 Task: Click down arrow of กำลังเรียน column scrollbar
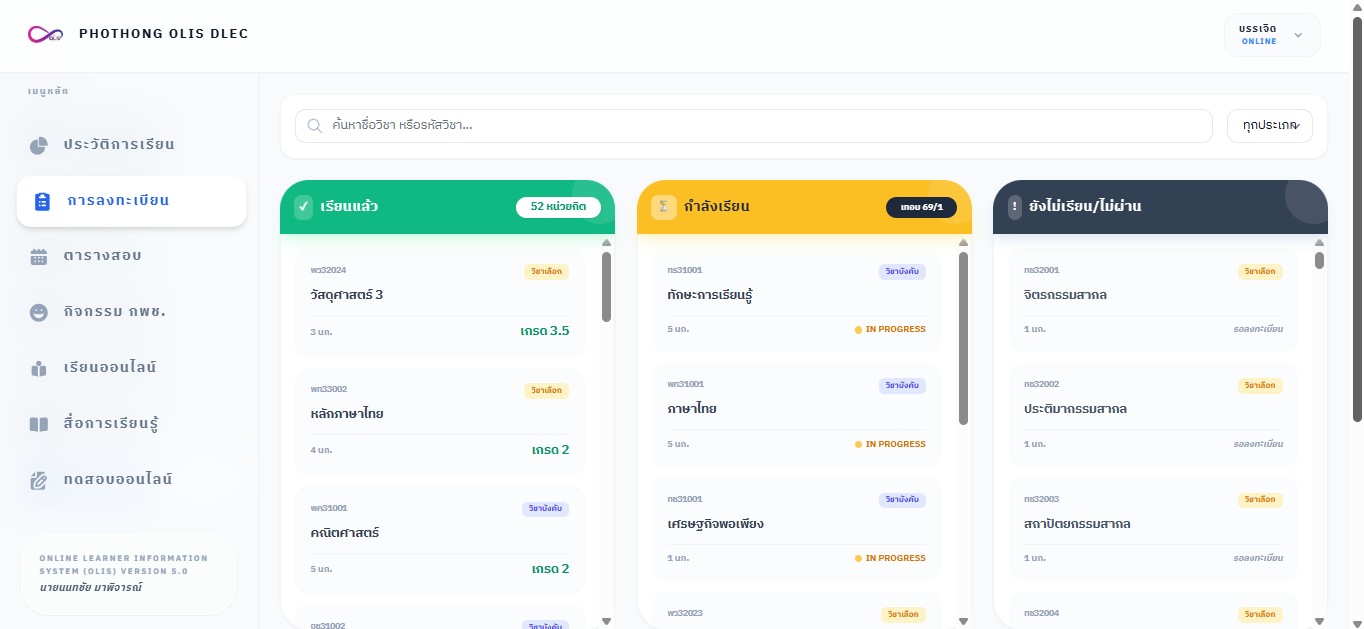[x=963, y=621]
